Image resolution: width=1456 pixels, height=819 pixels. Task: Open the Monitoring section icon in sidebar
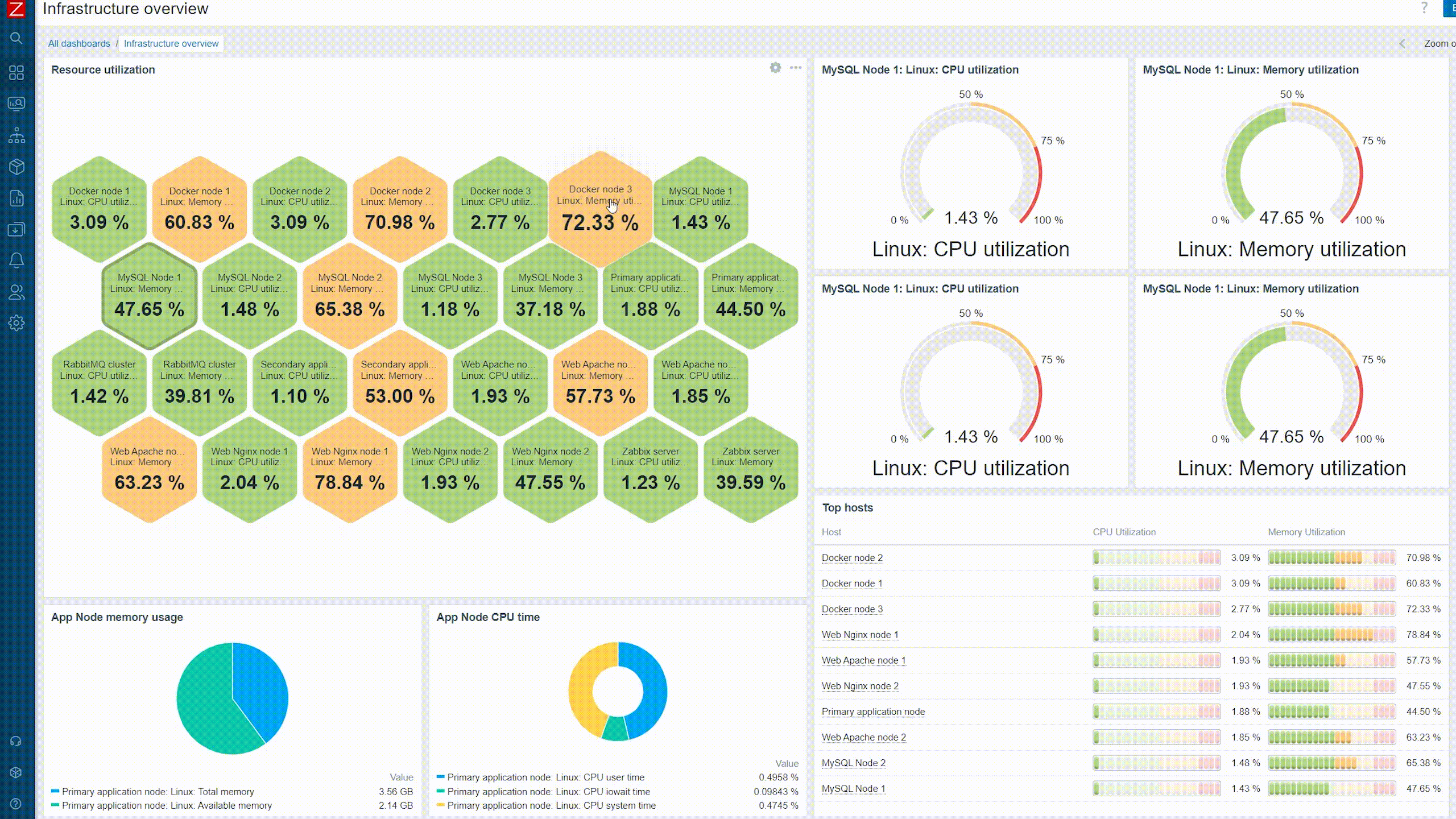click(x=16, y=104)
